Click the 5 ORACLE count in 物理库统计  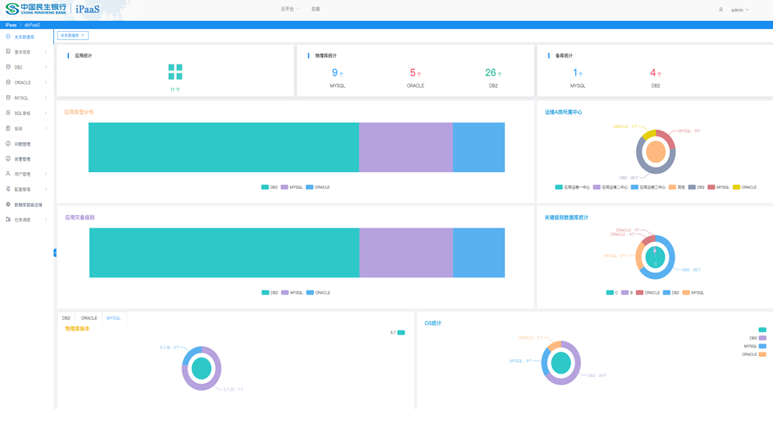coord(415,73)
